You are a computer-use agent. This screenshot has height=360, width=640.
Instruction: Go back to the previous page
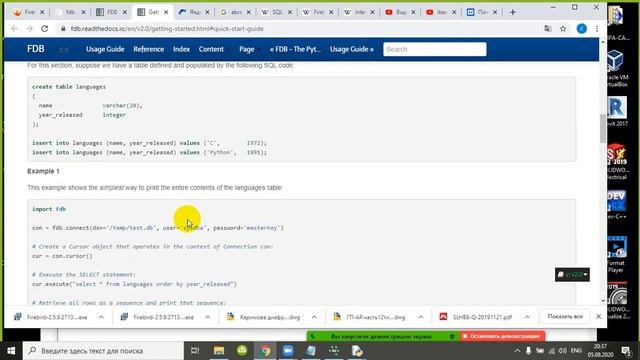[14, 29]
